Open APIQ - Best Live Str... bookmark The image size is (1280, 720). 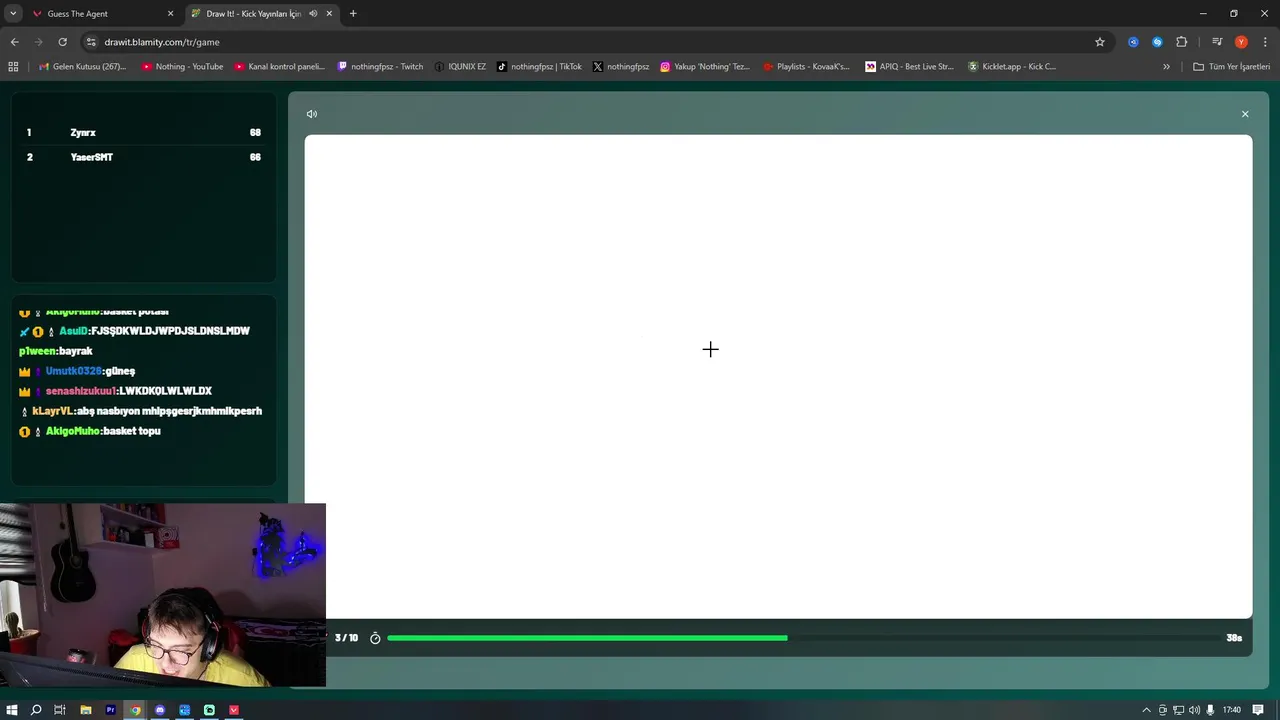(x=909, y=67)
